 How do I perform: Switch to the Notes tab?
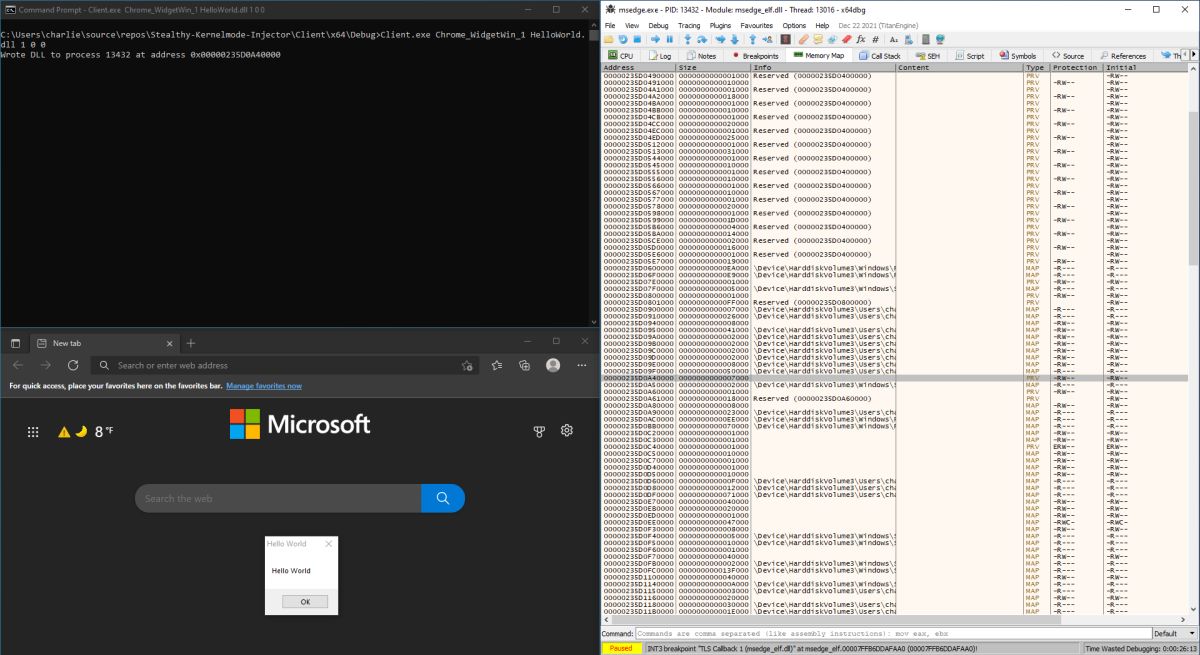coord(701,56)
